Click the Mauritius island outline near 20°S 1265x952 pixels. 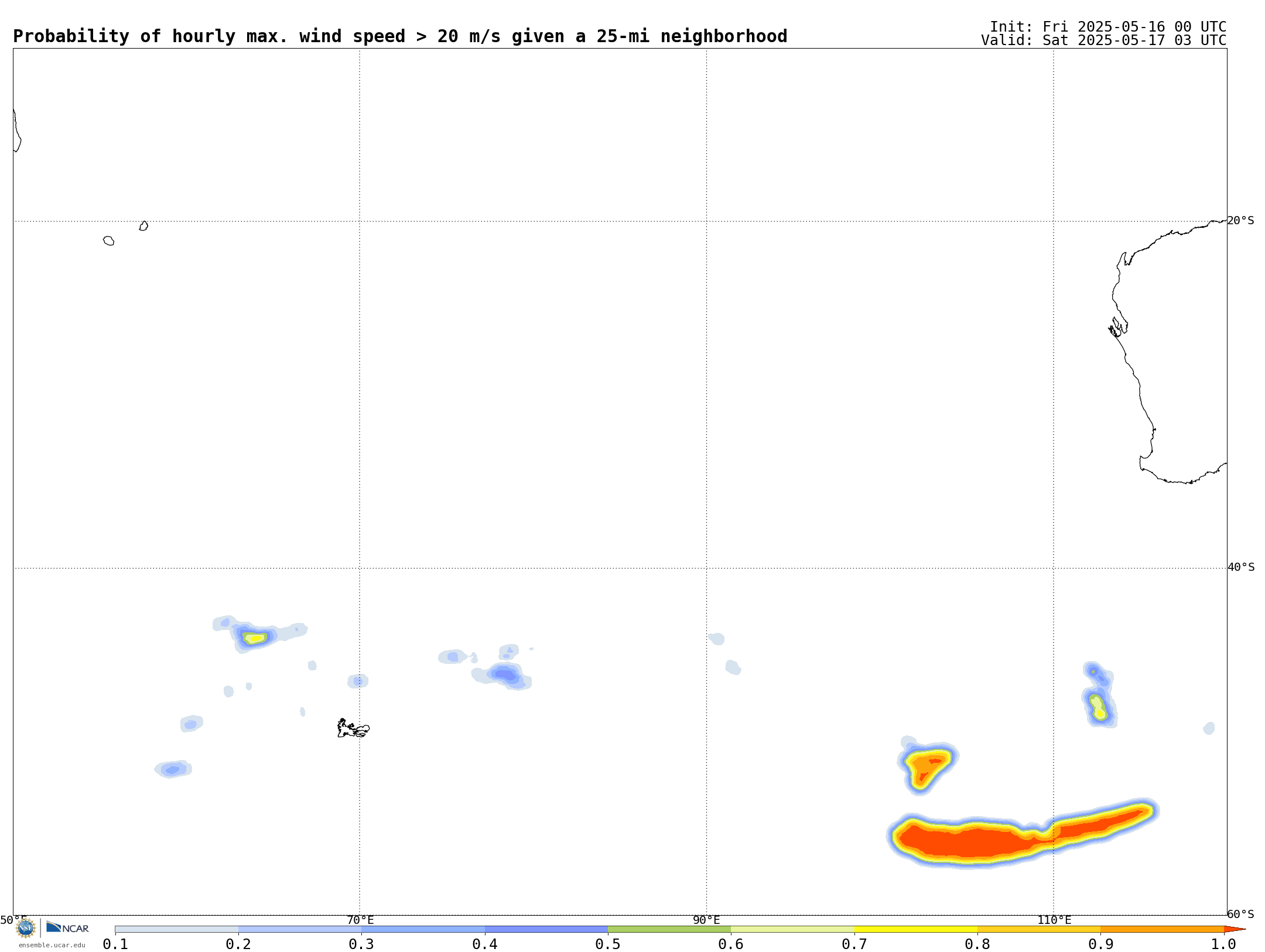[143, 226]
